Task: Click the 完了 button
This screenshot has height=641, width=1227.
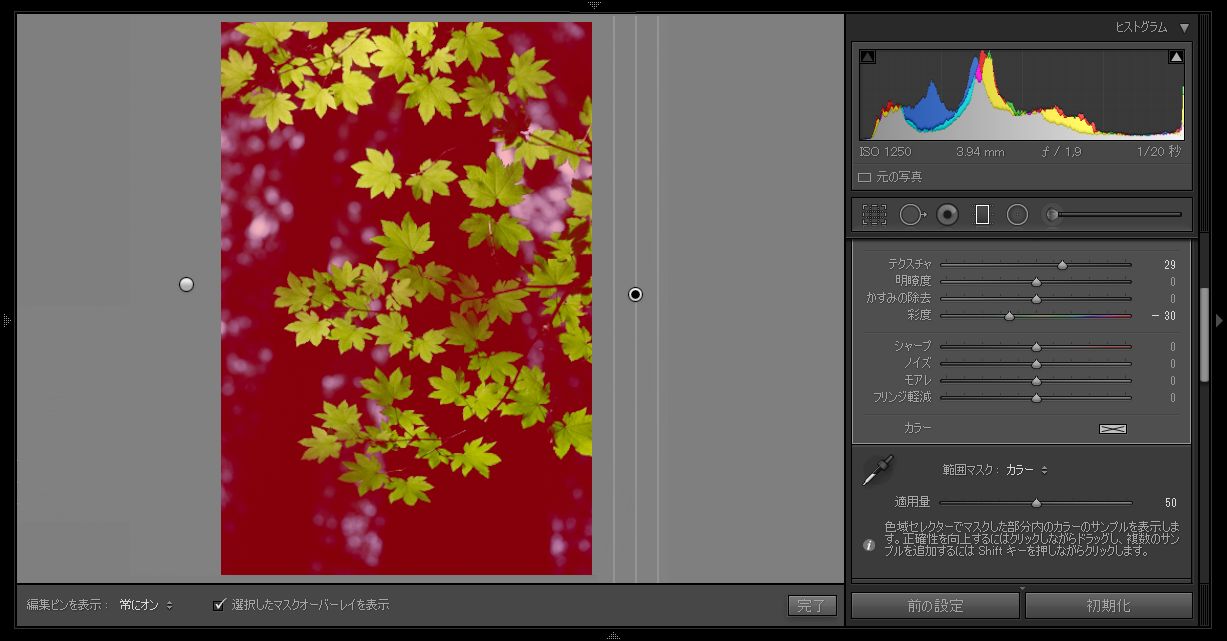Action: [811, 605]
